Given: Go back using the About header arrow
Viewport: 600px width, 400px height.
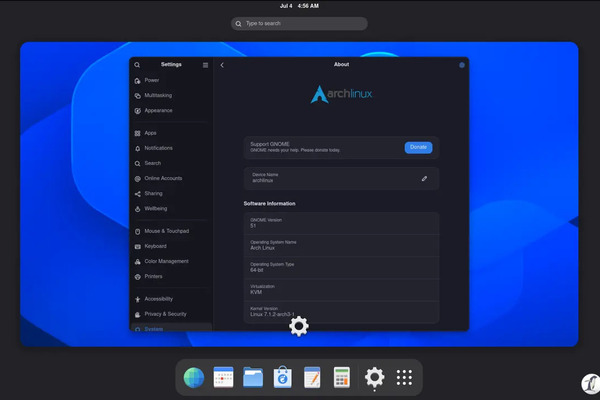Looking at the screenshot, I should (x=222, y=65).
